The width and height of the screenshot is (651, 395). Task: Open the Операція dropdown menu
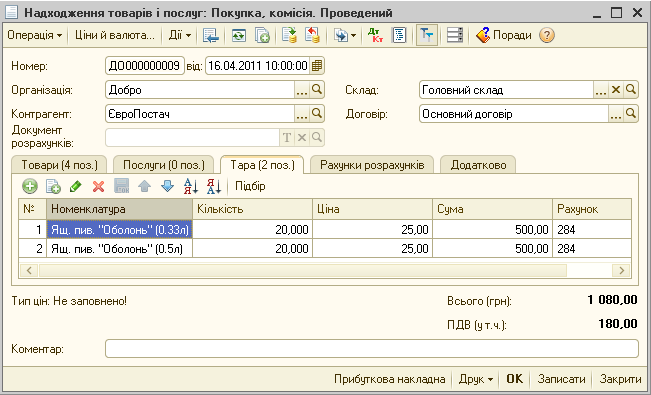point(34,35)
